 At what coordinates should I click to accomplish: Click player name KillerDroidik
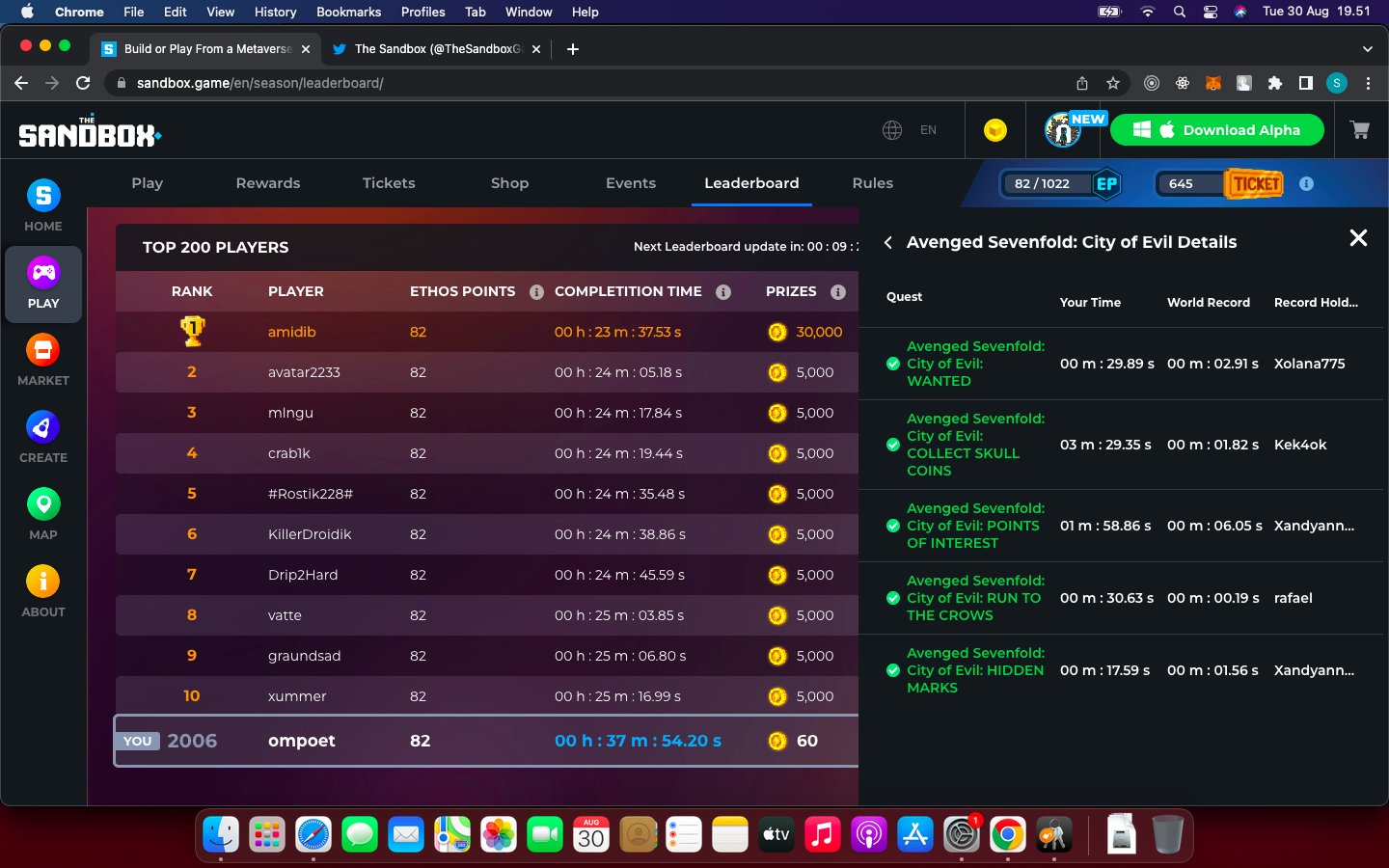(310, 534)
